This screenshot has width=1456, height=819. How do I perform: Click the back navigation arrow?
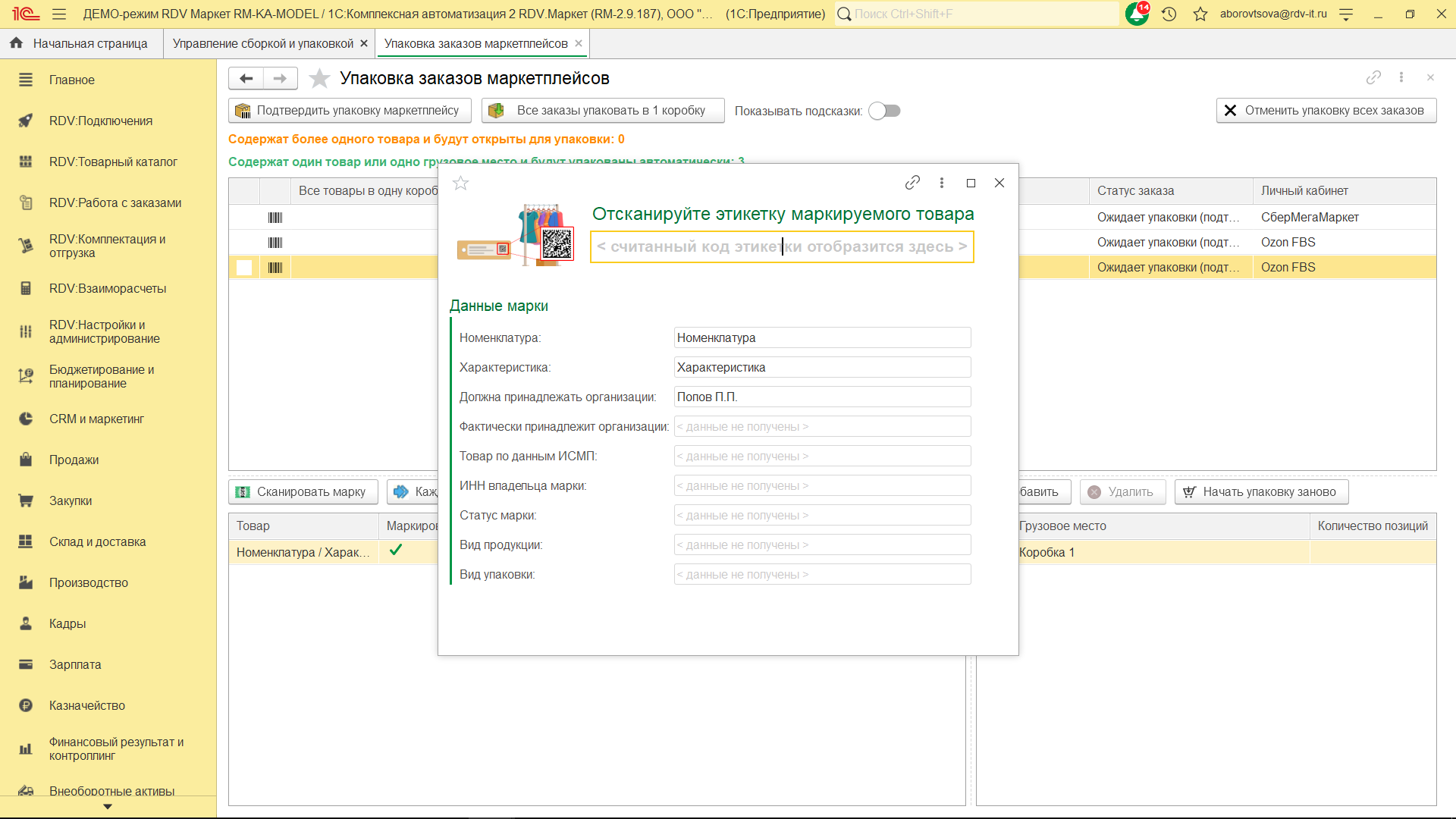coord(246,78)
